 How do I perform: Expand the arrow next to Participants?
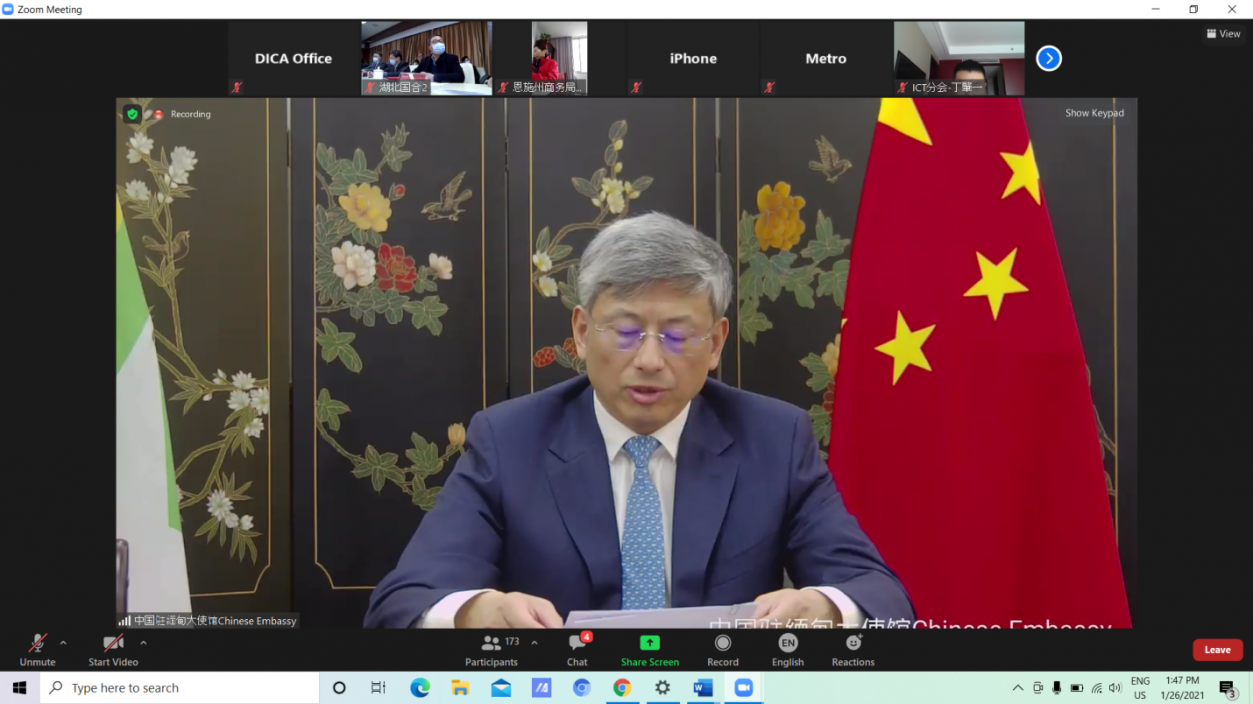534,643
